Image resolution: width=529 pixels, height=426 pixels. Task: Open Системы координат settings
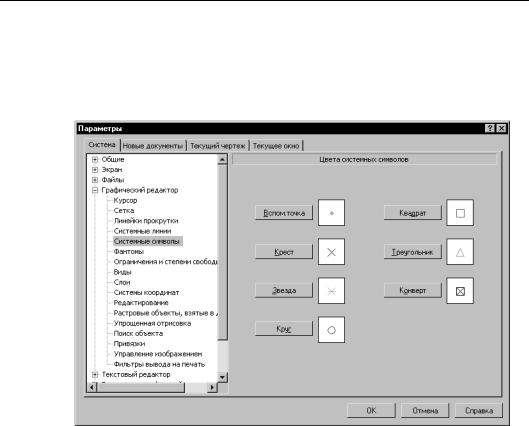146,292
